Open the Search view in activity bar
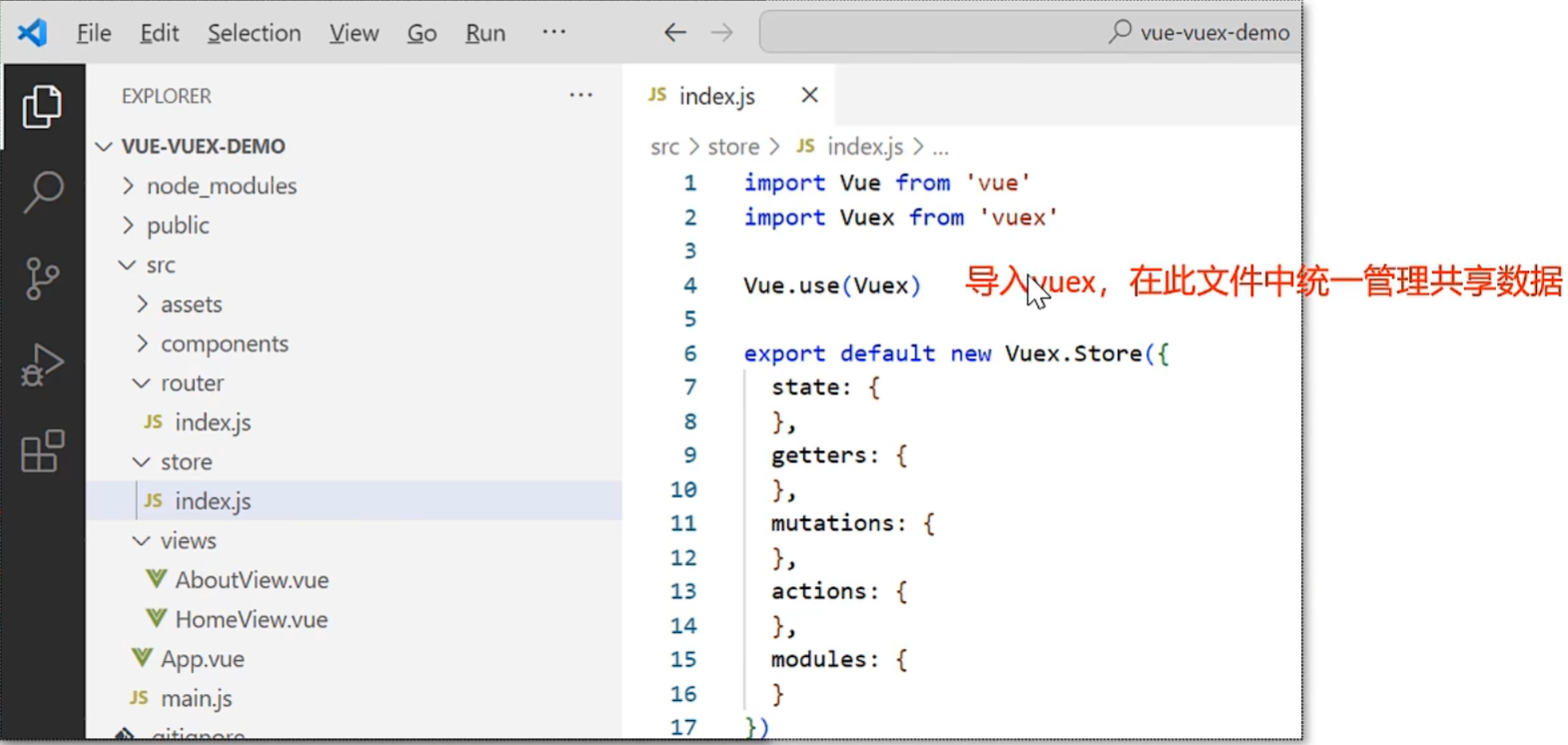The height and width of the screenshot is (745, 1568). pos(42,192)
